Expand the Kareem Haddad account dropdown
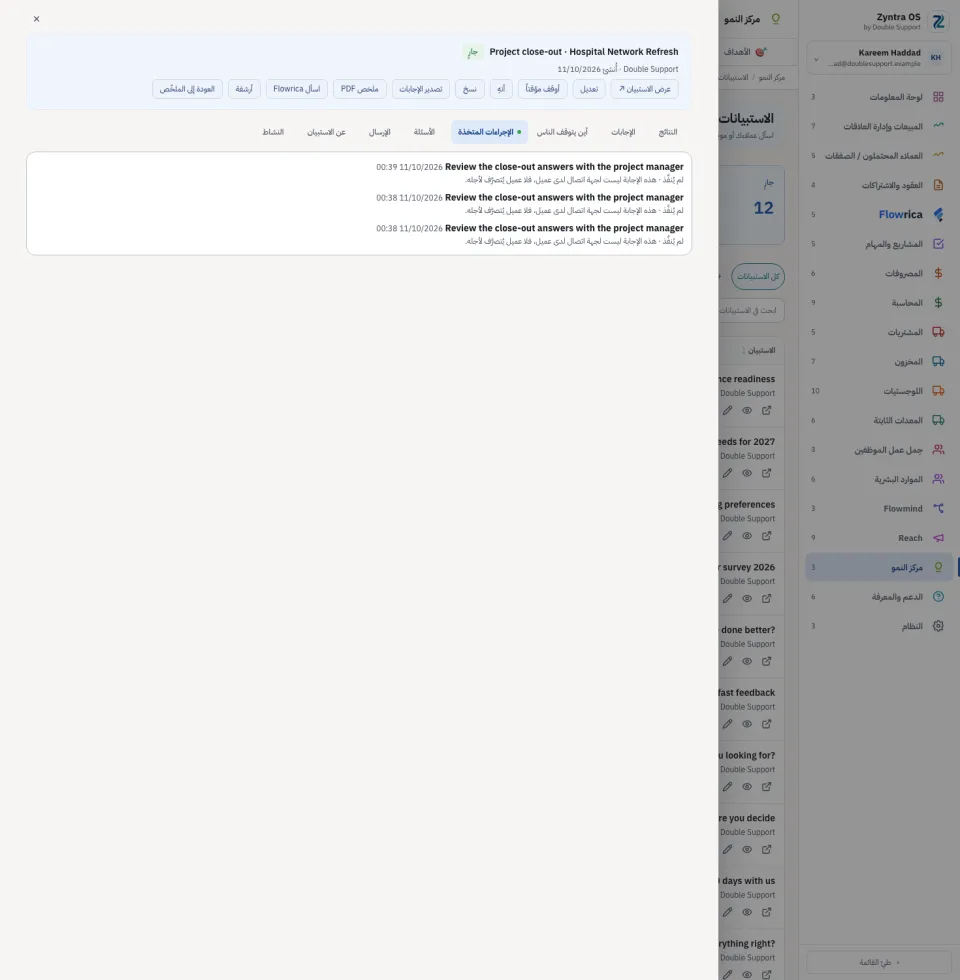960x980 pixels. [x=816, y=59]
